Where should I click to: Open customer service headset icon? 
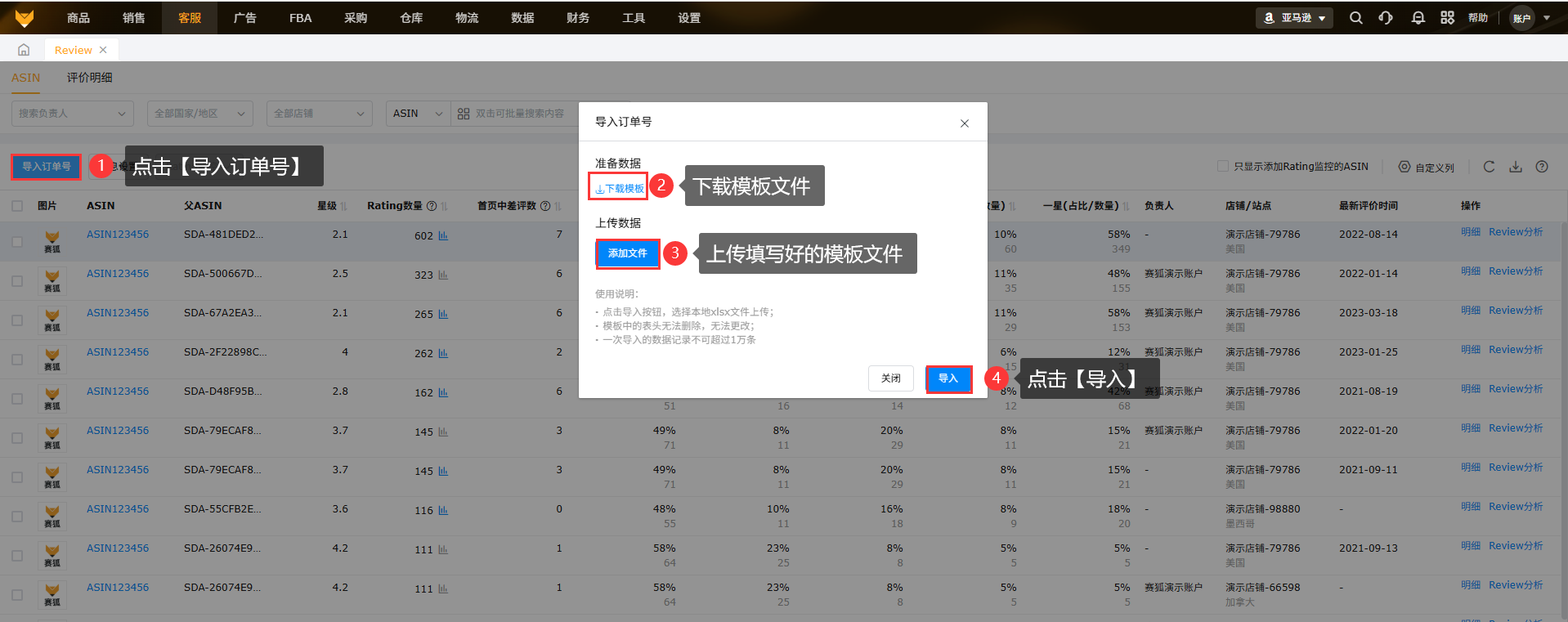[x=1386, y=18]
